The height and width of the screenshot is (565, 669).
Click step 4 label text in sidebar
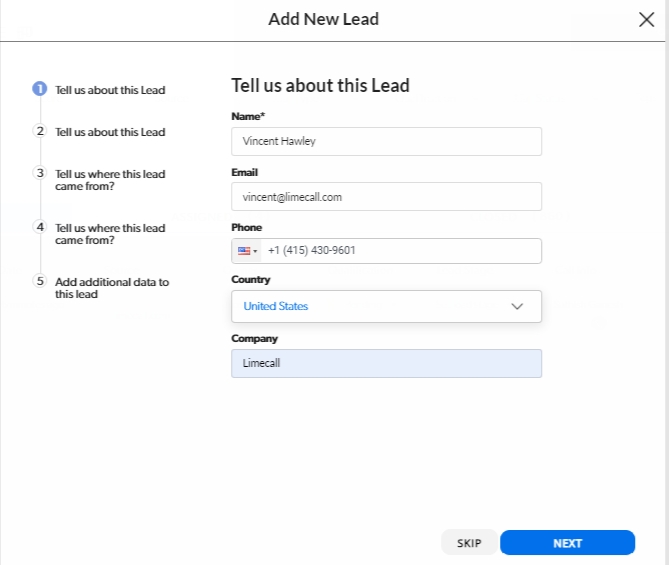point(110,234)
